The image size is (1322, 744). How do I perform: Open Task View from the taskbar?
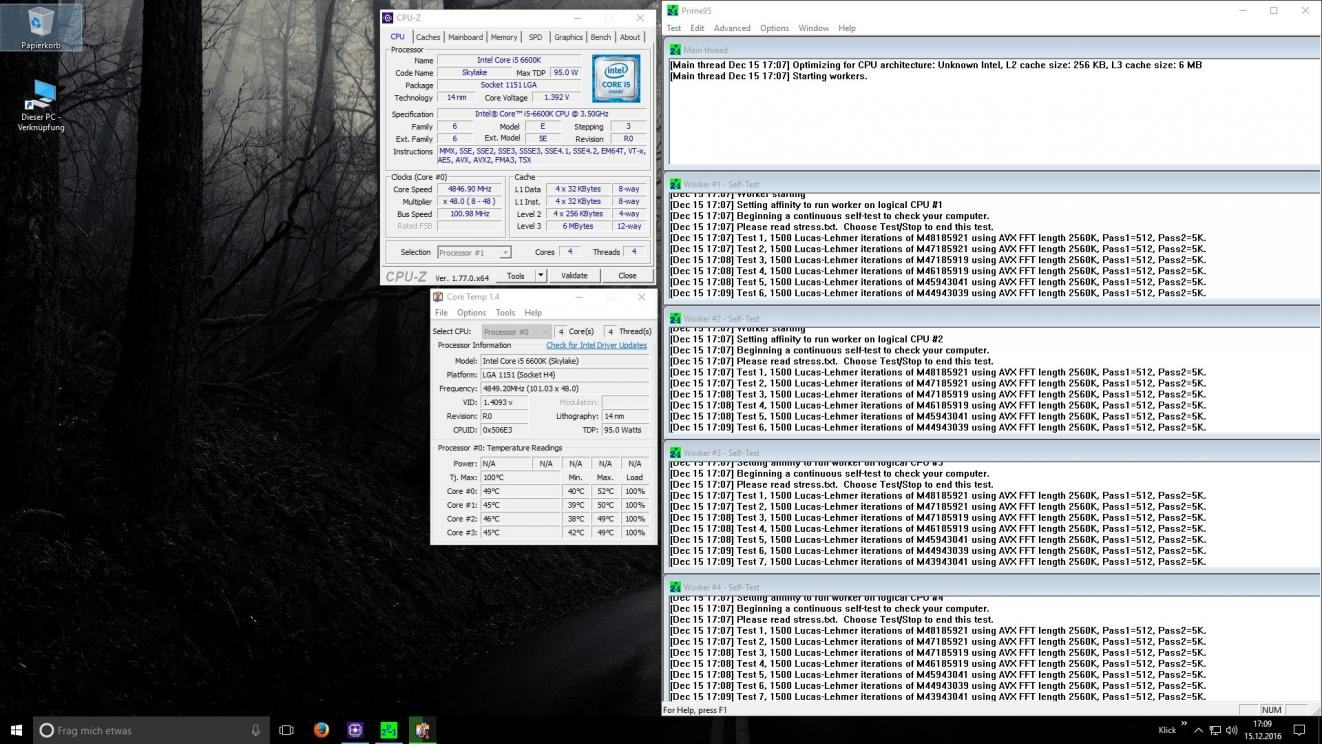click(286, 730)
